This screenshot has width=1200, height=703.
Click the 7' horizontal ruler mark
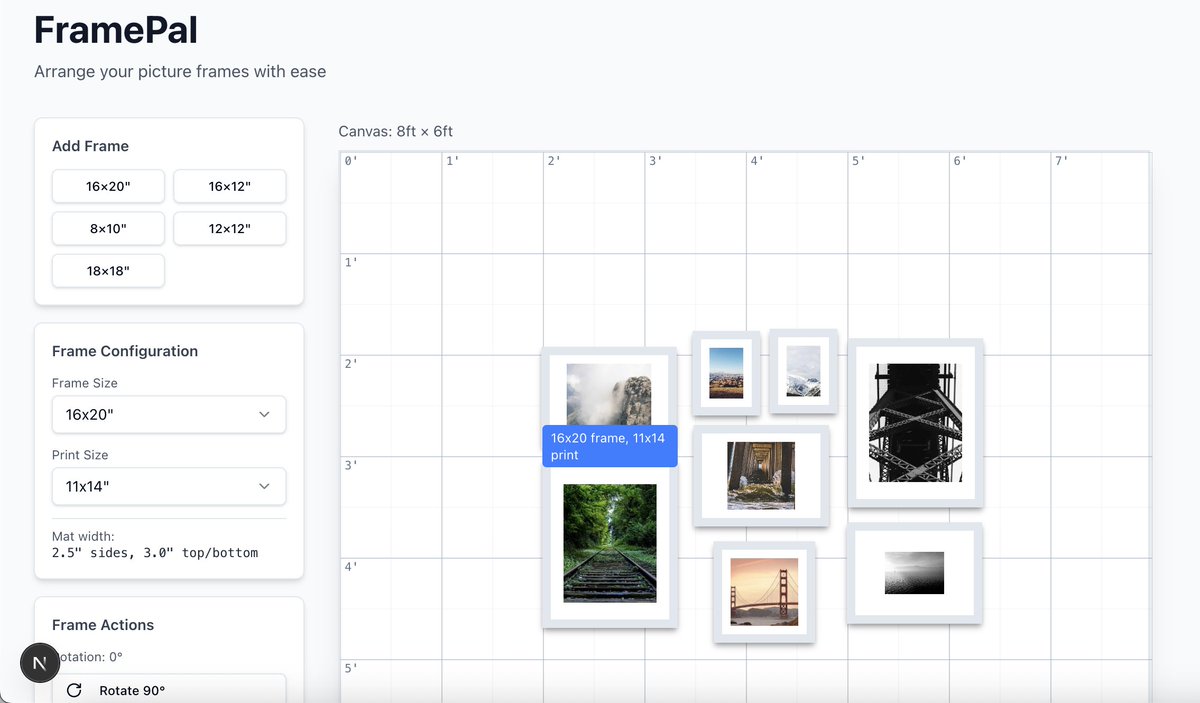(x=1062, y=160)
